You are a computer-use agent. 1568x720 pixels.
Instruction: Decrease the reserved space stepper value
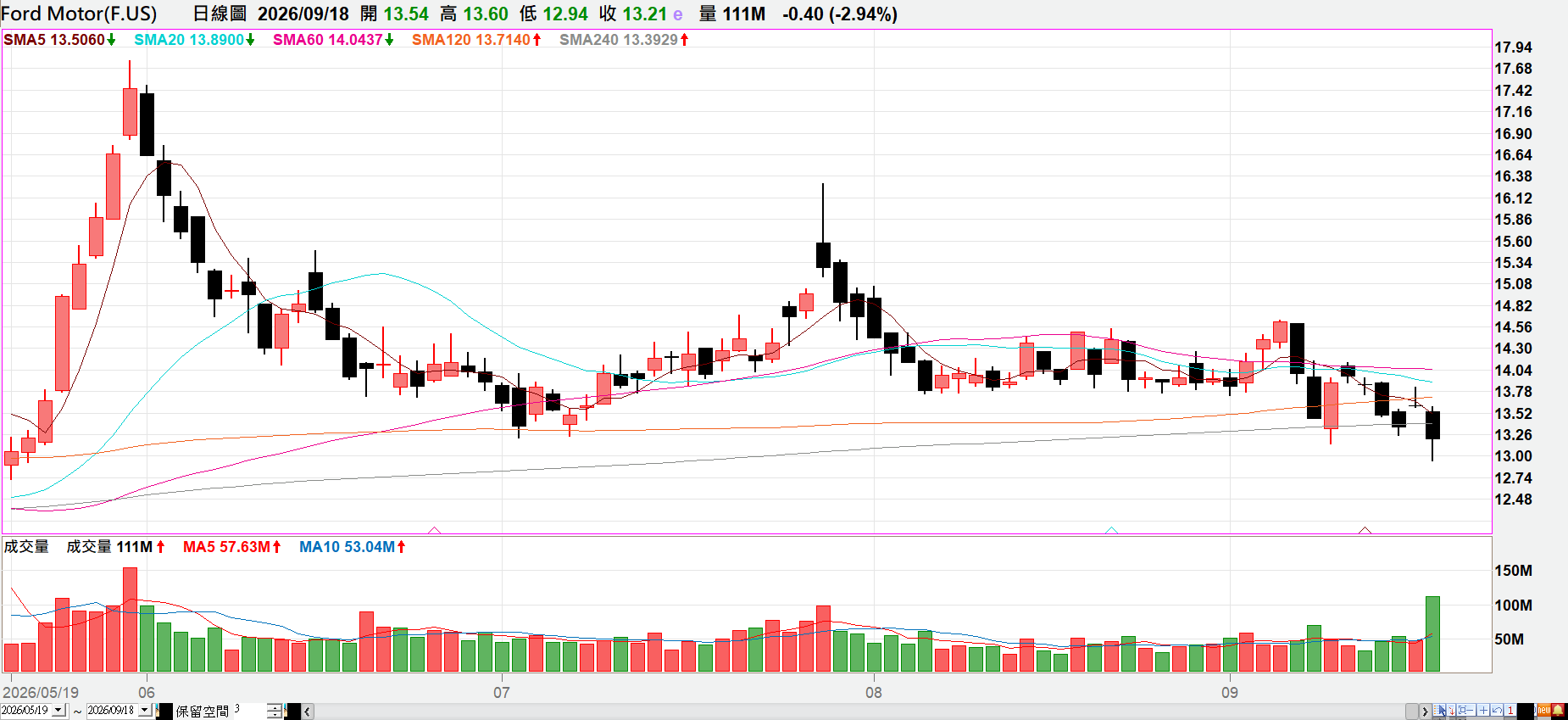pyautogui.click(x=275, y=714)
